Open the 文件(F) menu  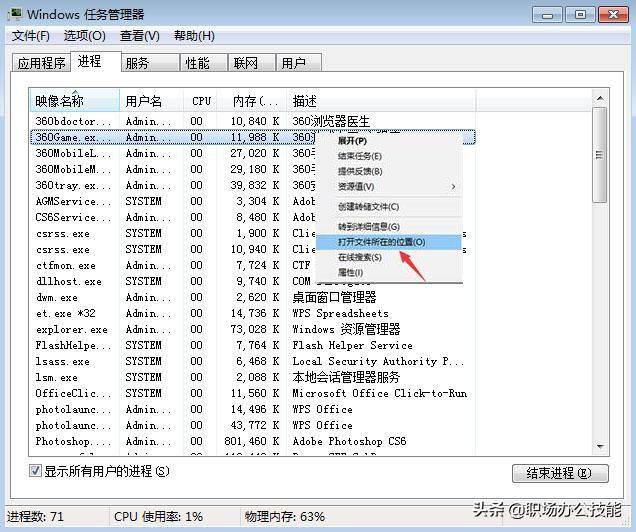(31, 36)
